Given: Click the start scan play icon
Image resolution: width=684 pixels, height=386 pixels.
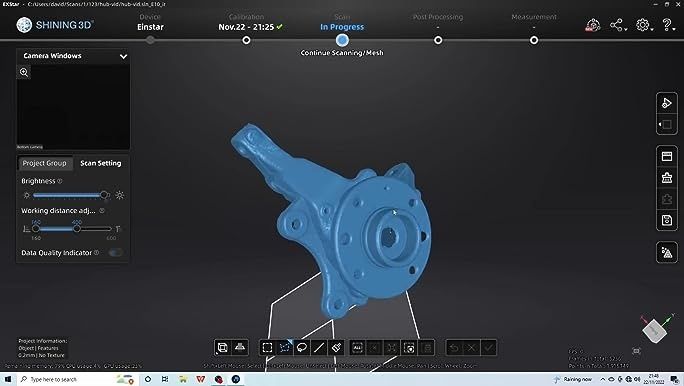Looking at the screenshot, I should [x=667, y=103].
